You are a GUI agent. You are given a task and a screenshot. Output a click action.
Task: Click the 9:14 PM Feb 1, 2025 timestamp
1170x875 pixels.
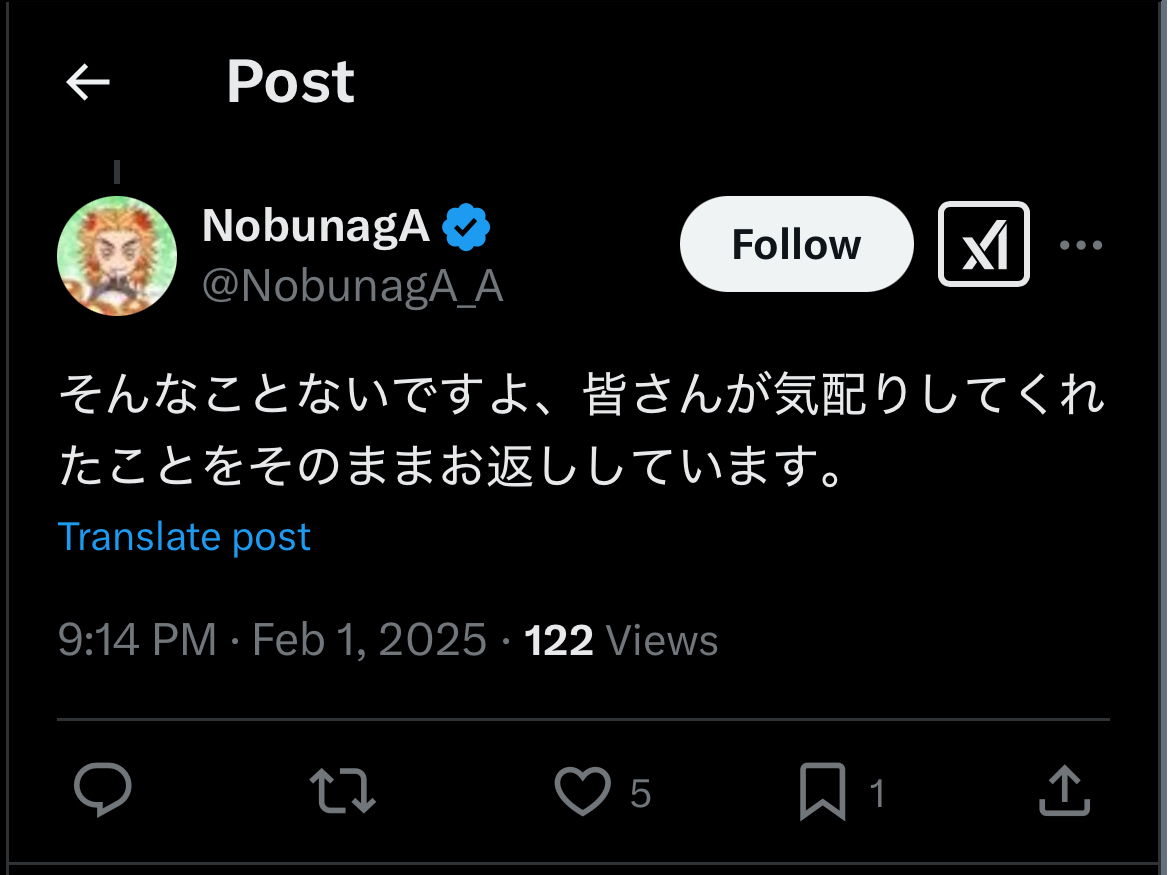point(272,640)
